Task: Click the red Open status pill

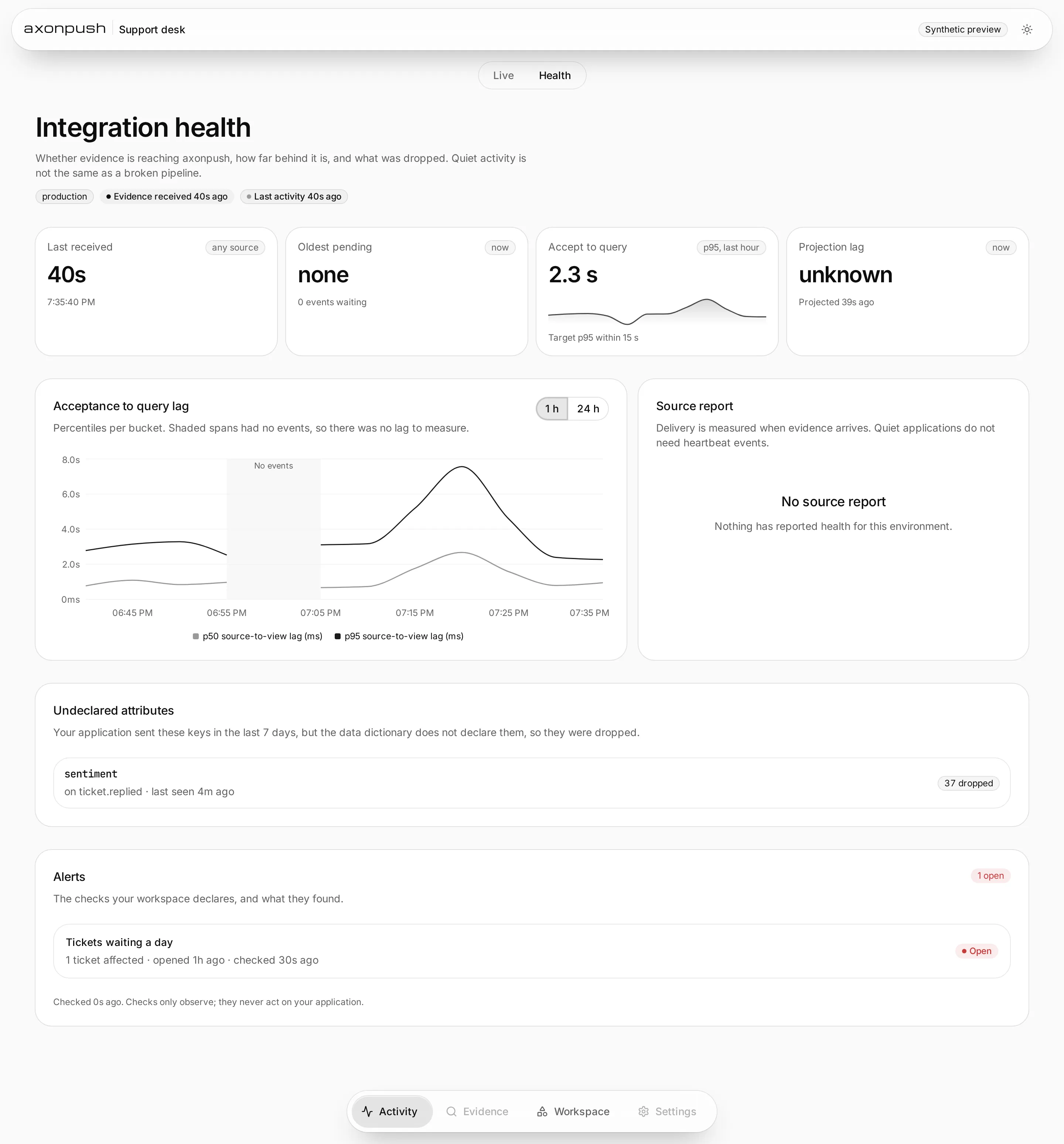Action: point(976,951)
